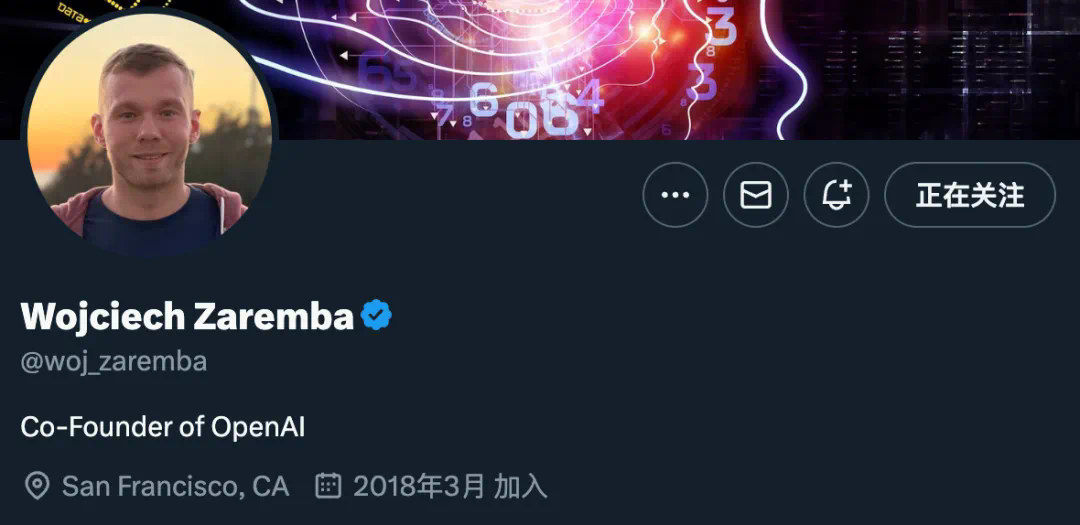This screenshot has height=525, width=1080.
Task: Click the 2018年3月 加入 join date
Action: [450, 486]
